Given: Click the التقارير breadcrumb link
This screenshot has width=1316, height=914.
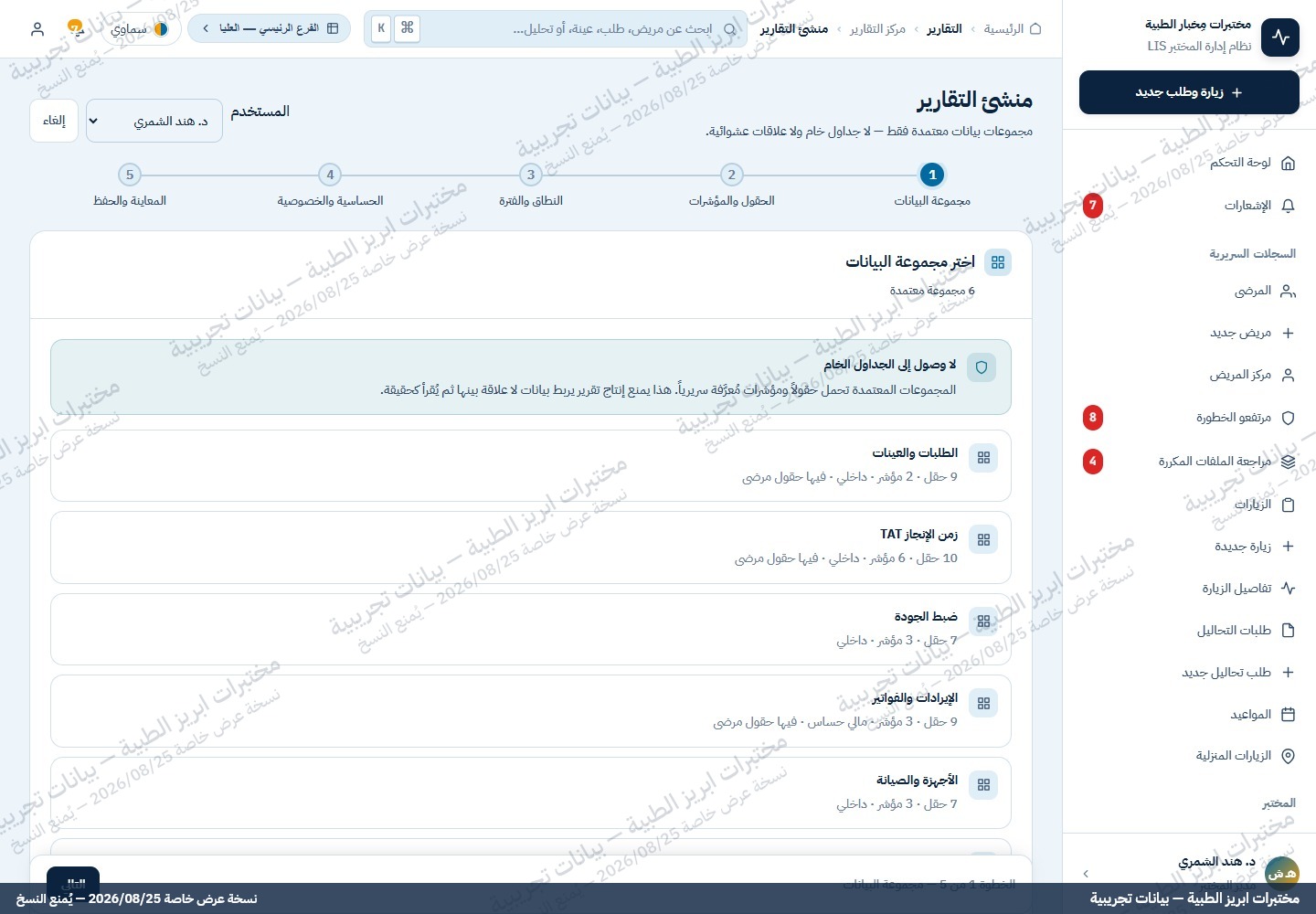Looking at the screenshot, I should (944, 29).
